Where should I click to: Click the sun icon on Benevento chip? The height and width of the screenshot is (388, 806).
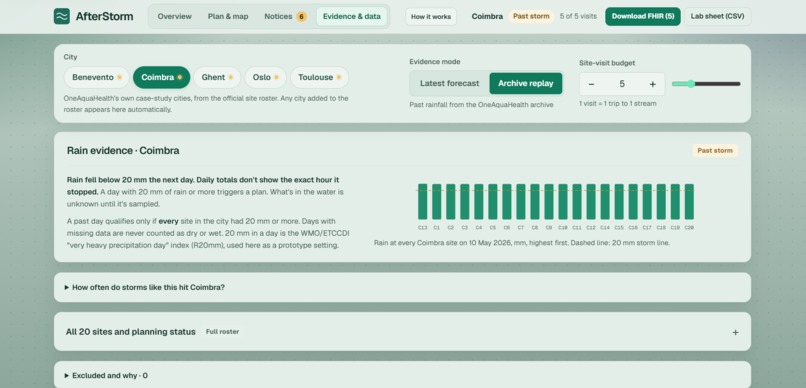click(x=119, y=78)
